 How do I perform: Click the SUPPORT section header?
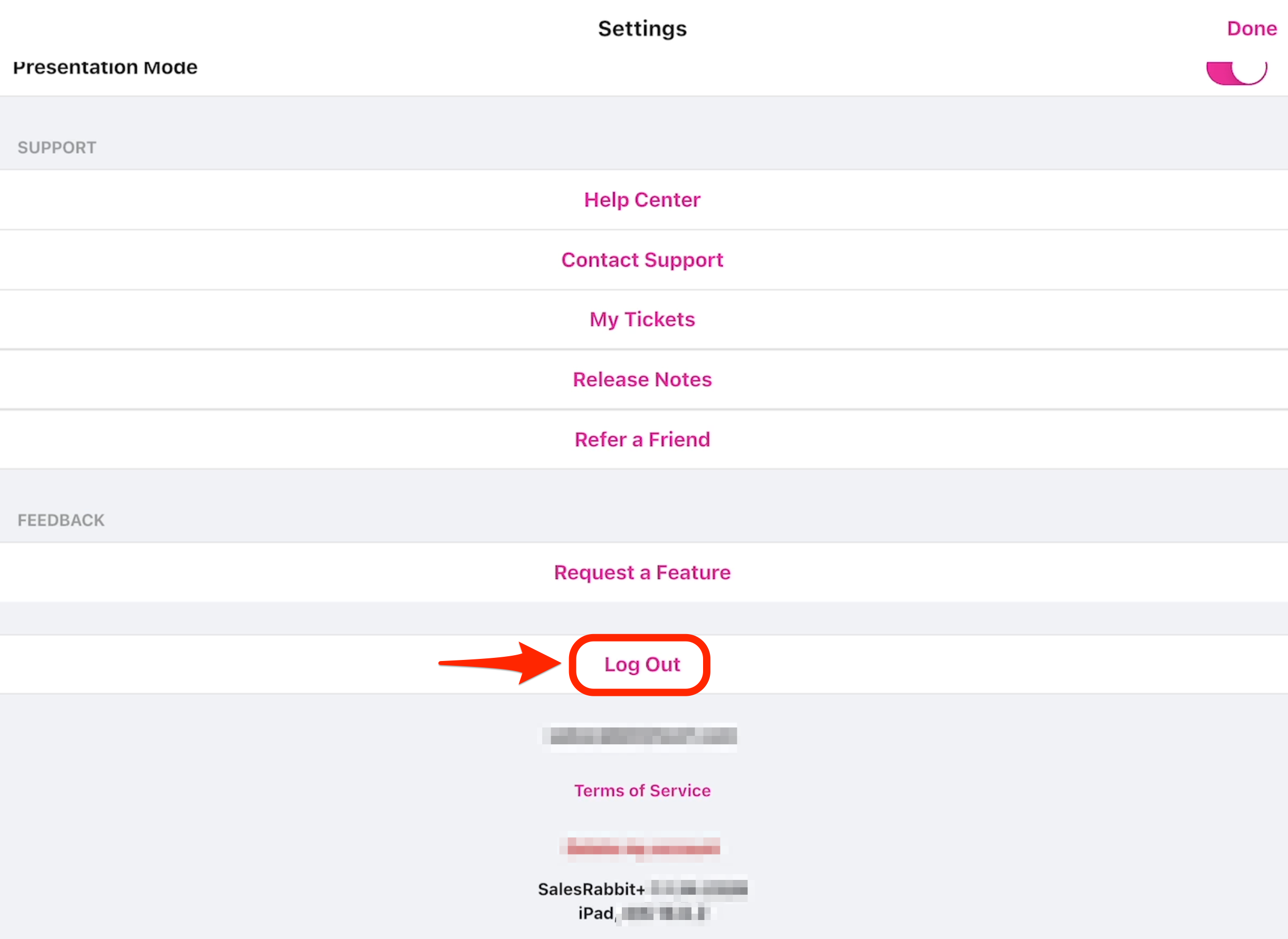click(57, 148)
